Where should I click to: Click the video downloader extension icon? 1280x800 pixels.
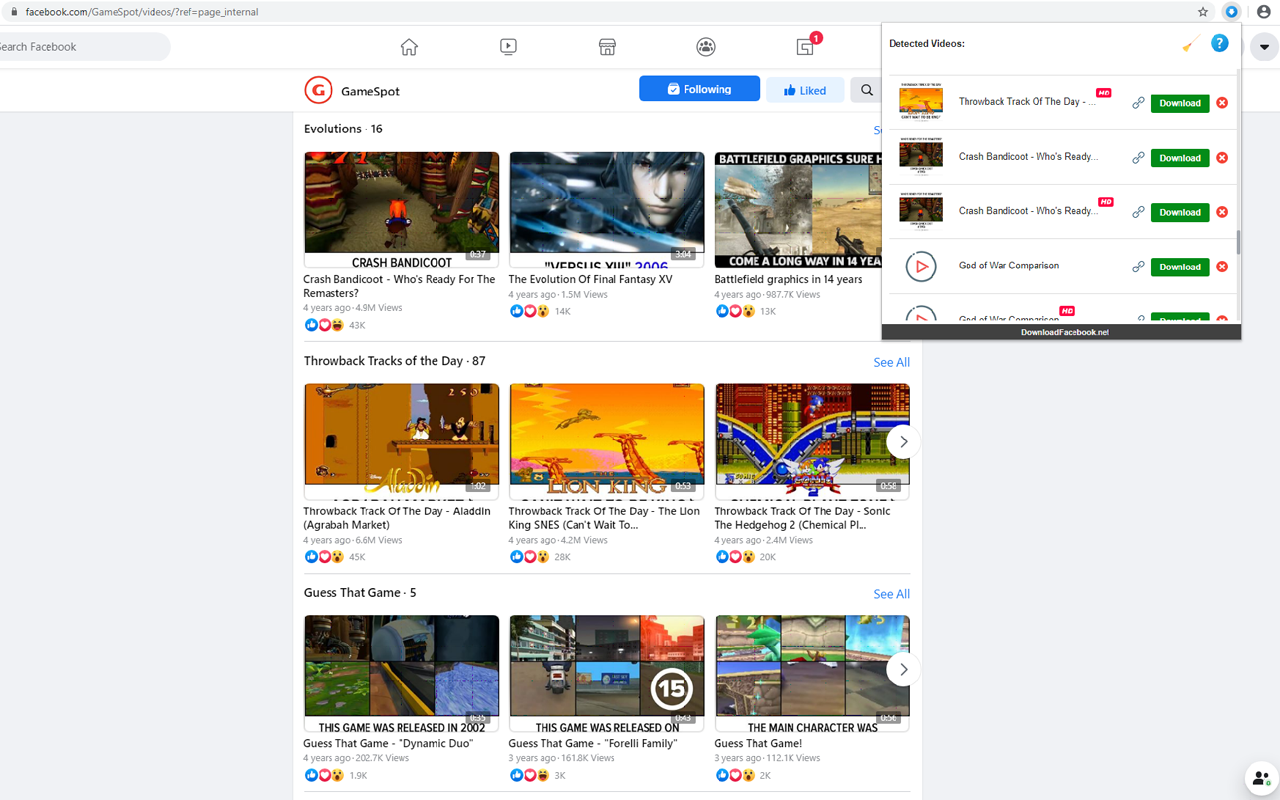coord(1232,12)
